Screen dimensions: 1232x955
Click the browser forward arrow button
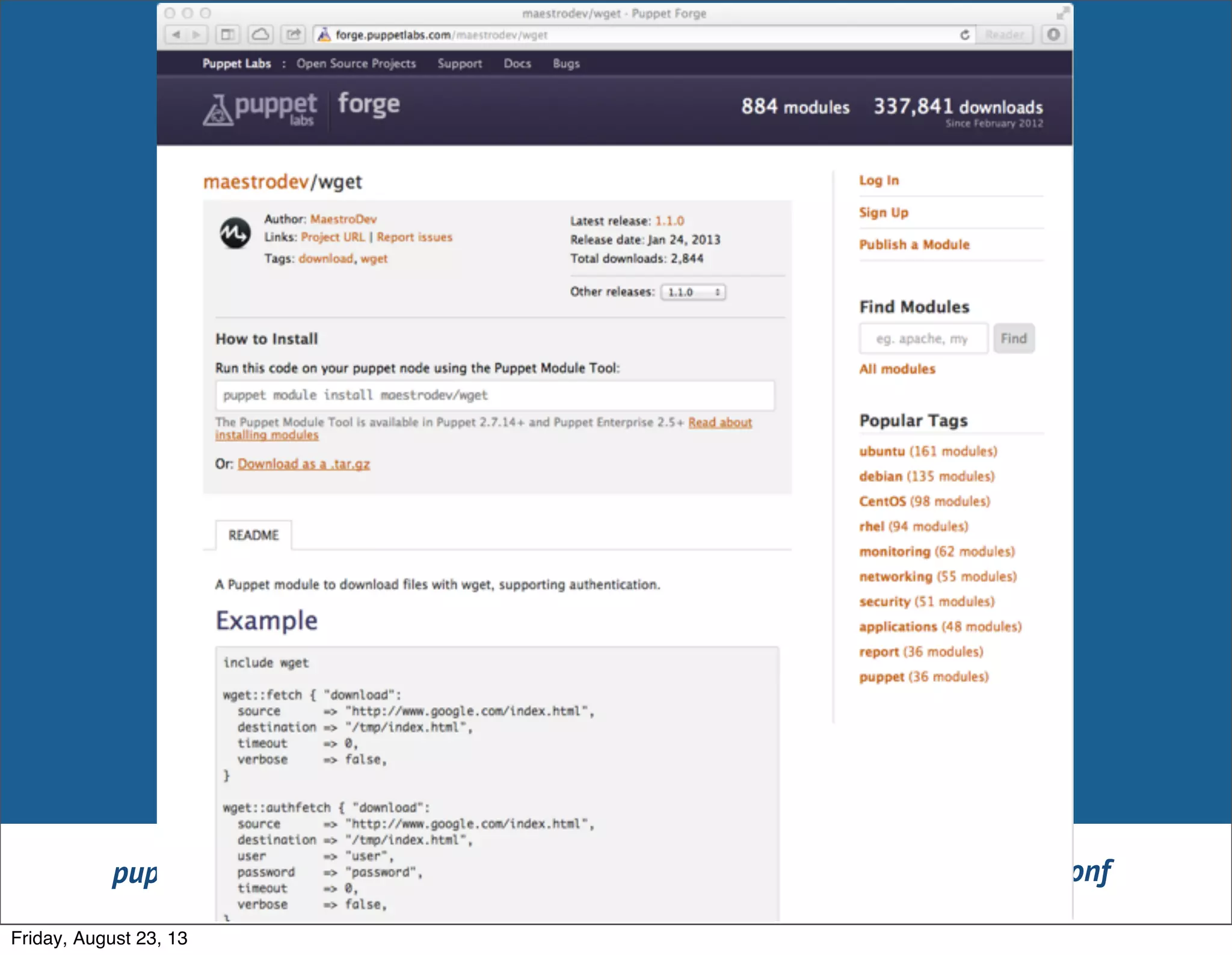[x=197, y=35]
